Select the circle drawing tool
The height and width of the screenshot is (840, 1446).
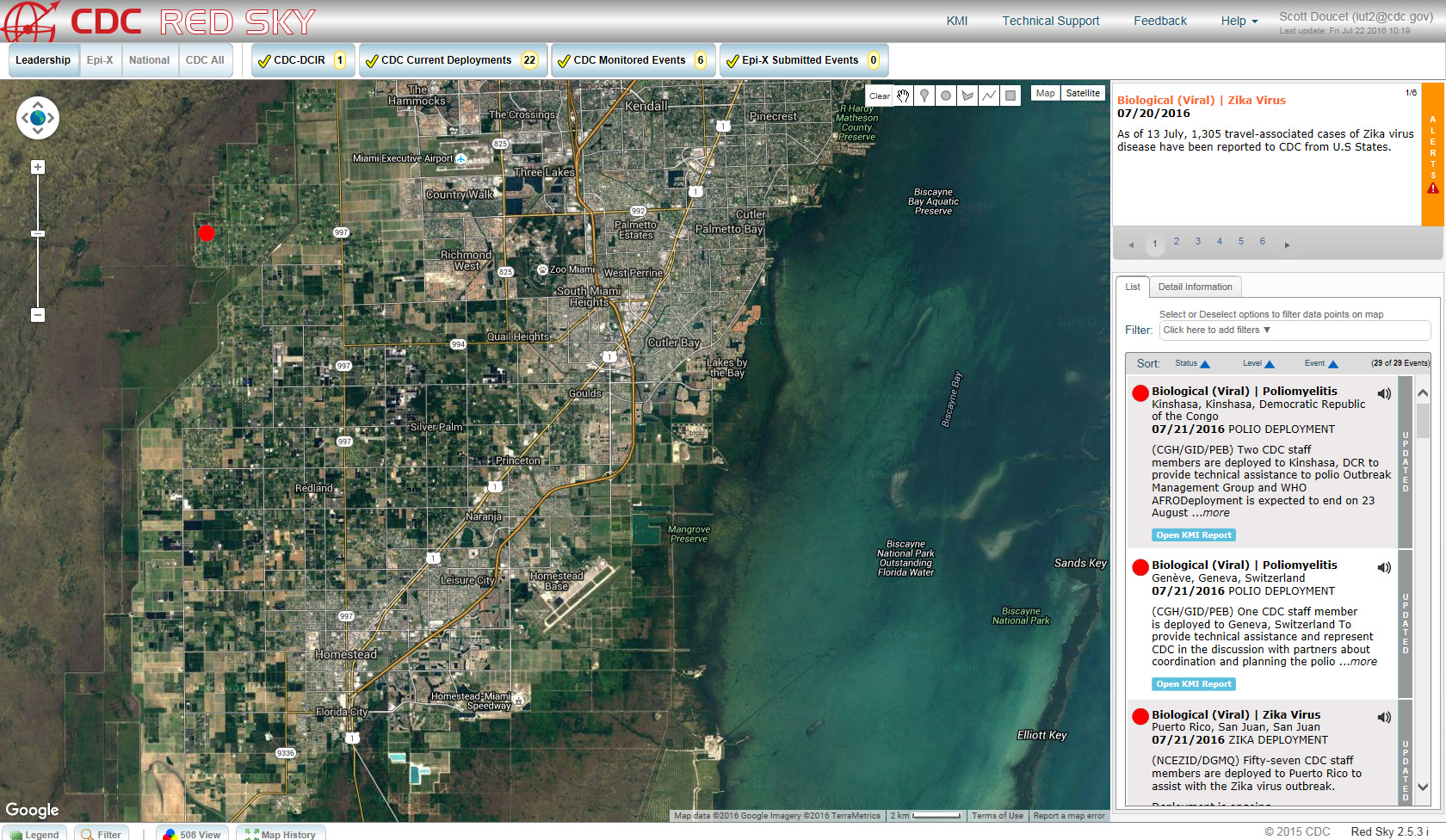[x=946, y=96]
